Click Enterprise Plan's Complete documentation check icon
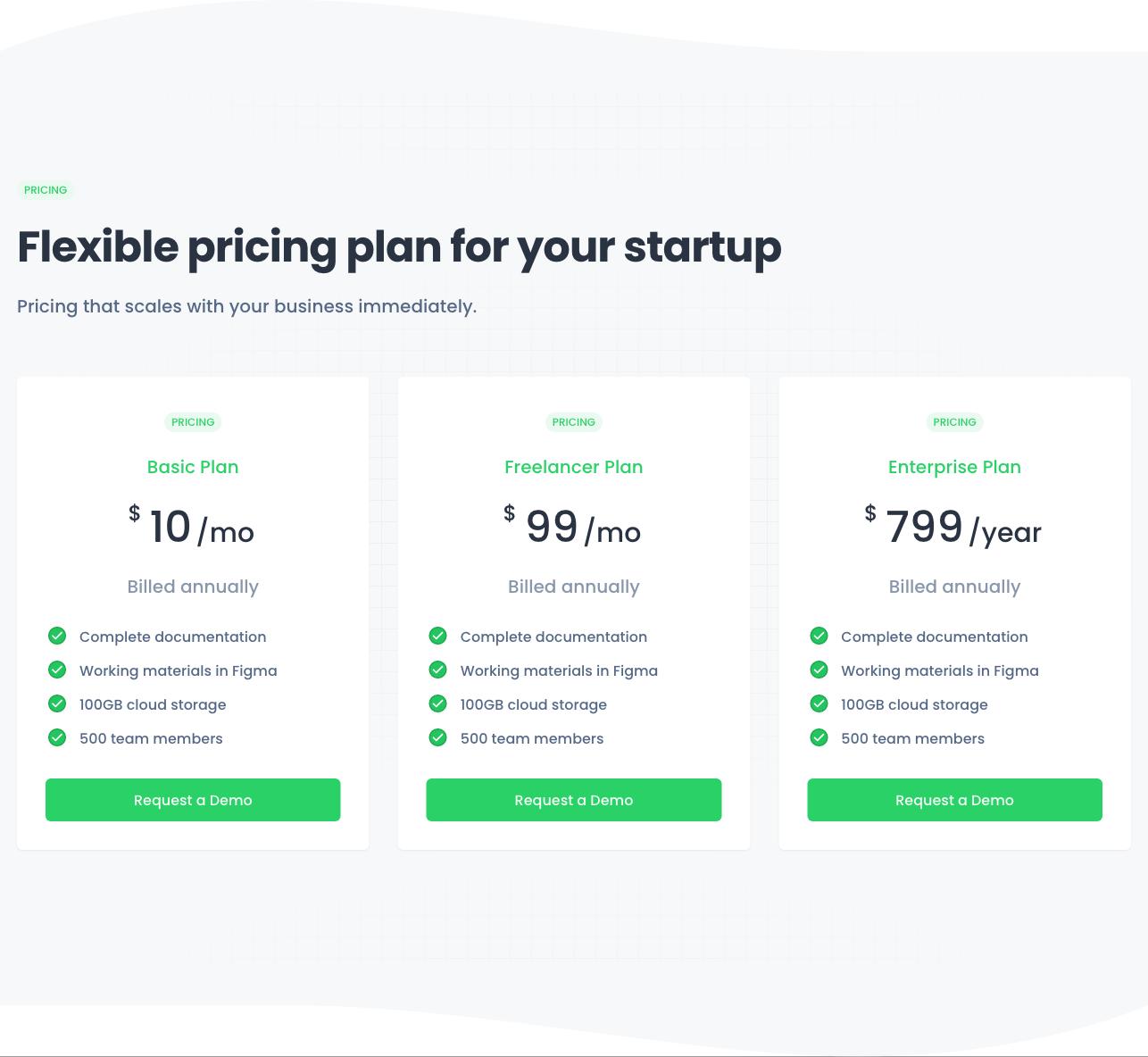 pos(819,636)
